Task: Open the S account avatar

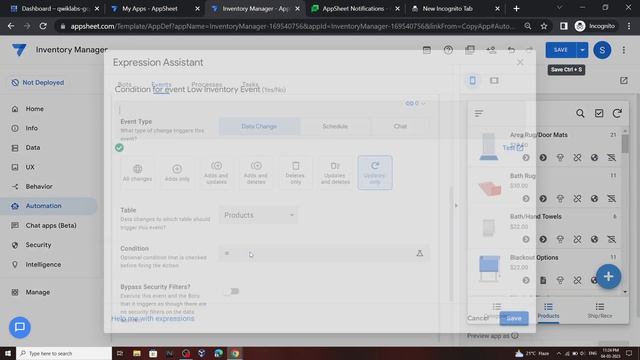Action: [x=602, y=50]
